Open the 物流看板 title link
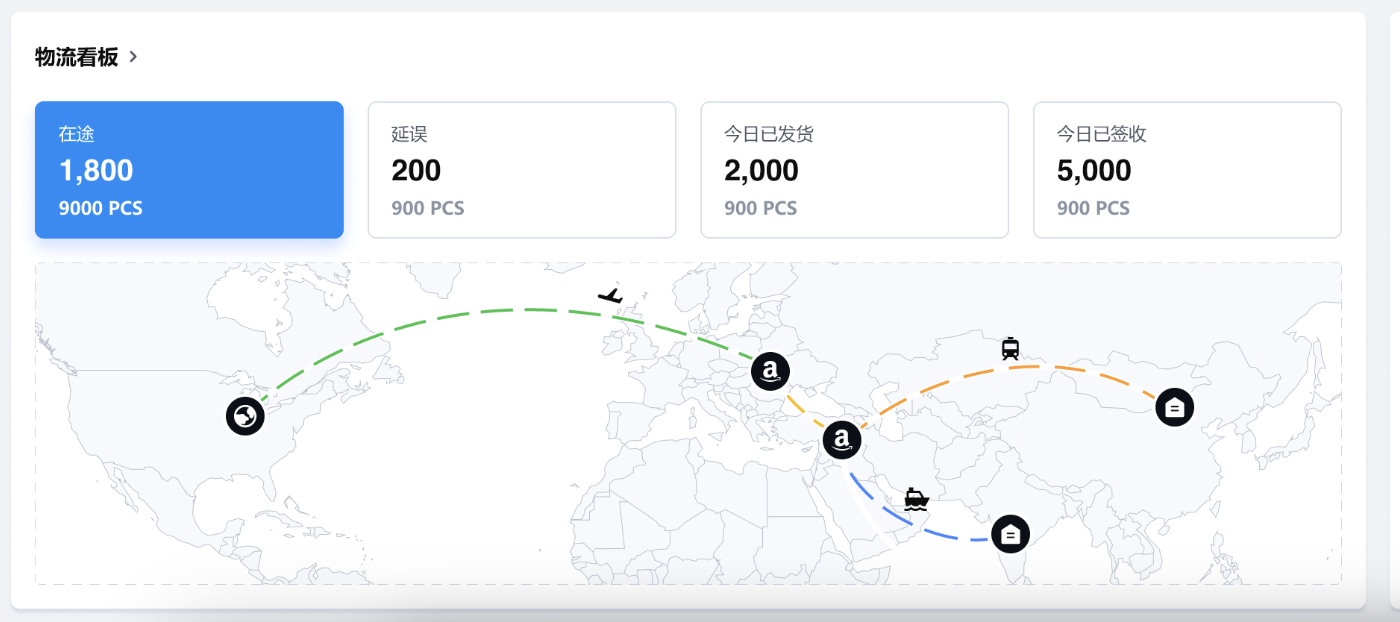The height and width of the screenshot is (622, 1400). tap(76, 57)
